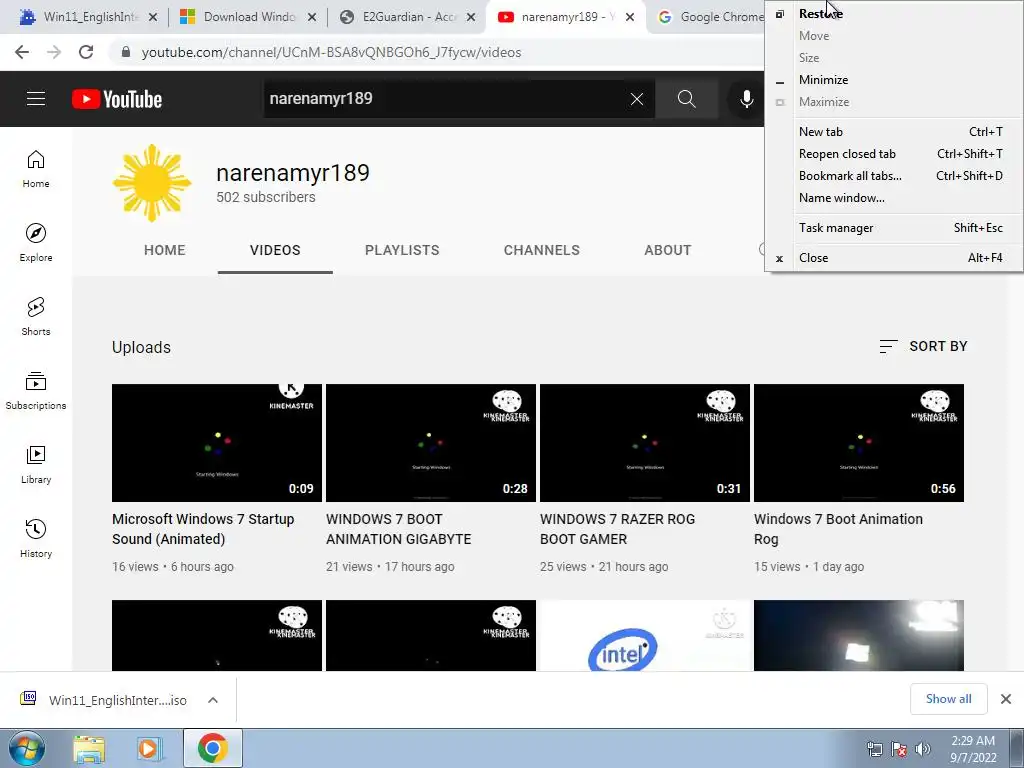The width and height of the screenshot is (1024, 768).
Task: Open Home in the YouTube sidebar
Action: point(36,169)
